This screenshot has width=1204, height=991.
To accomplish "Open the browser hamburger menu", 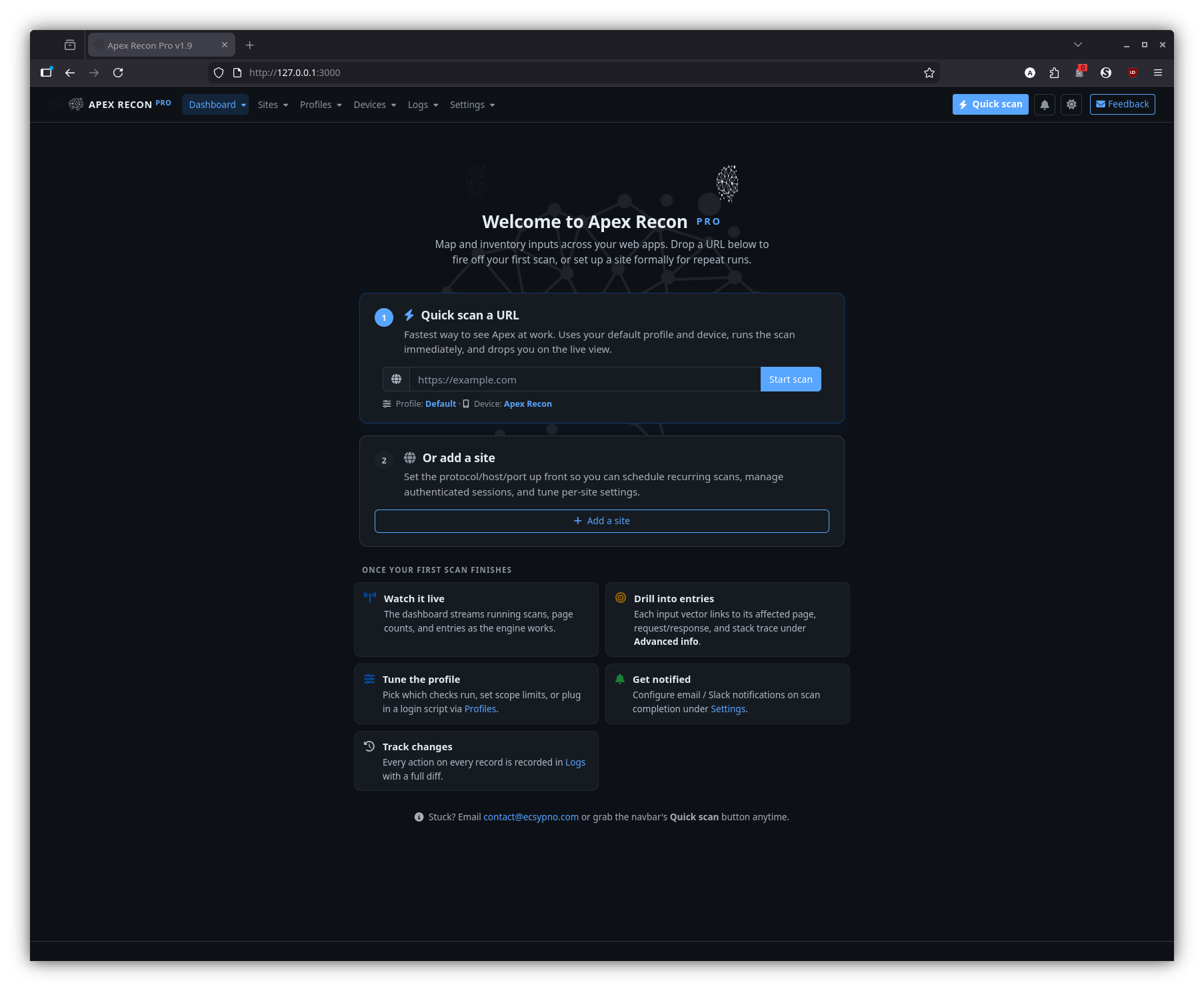I will pos(1158,73).
